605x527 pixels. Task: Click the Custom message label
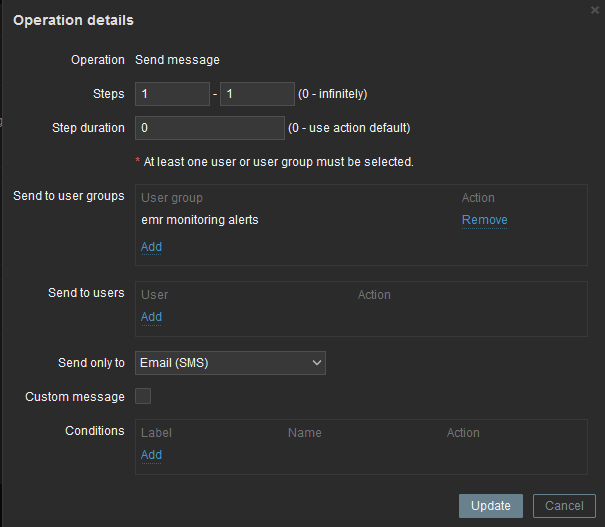click(x=75, y=397)
